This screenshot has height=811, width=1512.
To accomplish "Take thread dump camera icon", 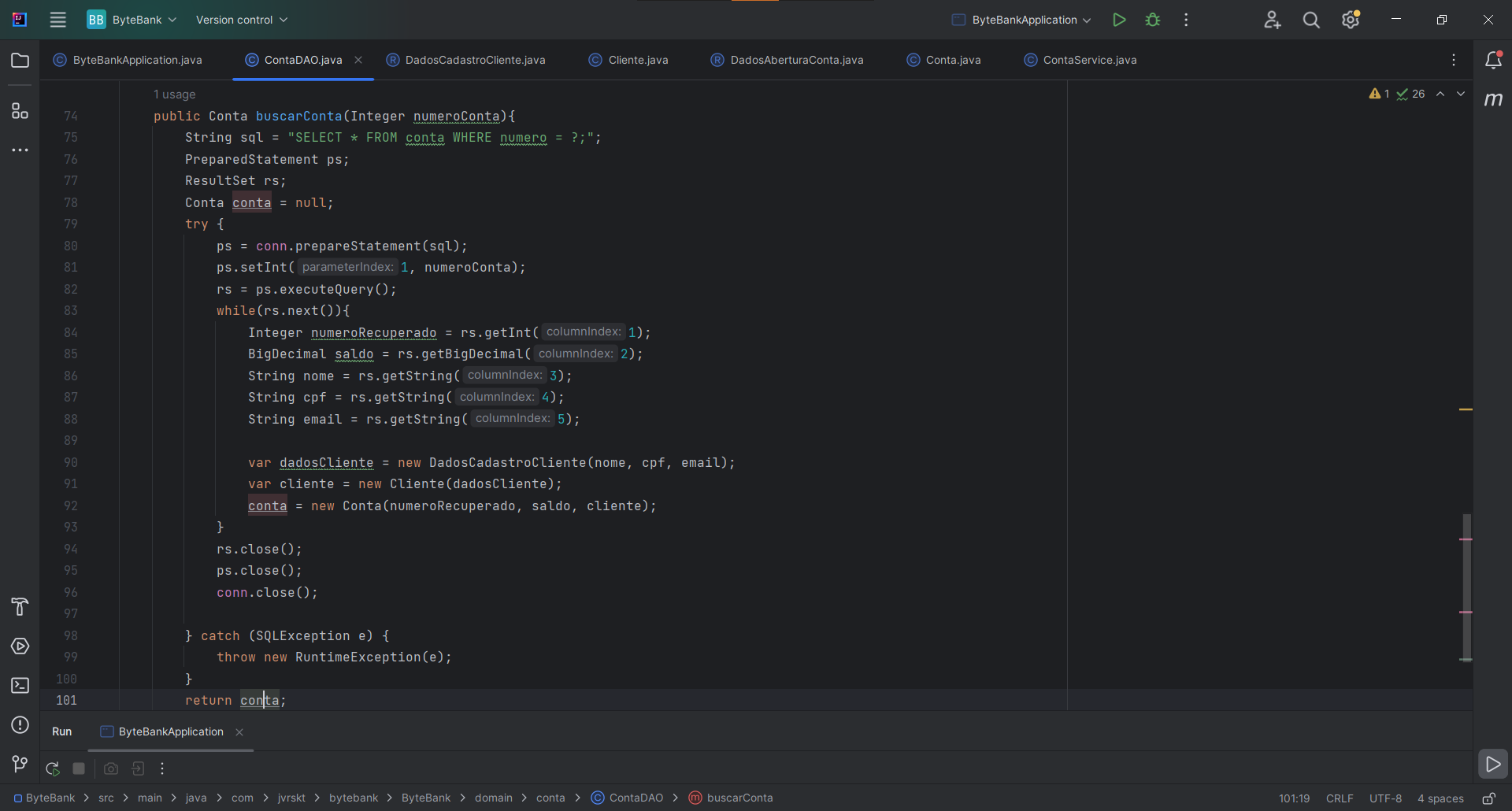I will click(111, 768).
